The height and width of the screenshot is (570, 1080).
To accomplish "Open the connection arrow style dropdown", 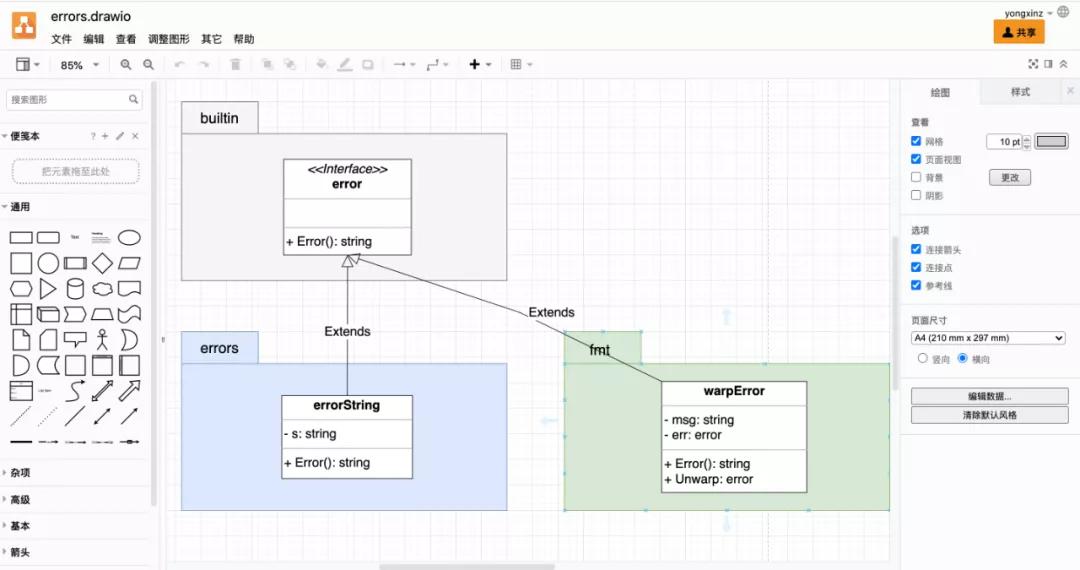I will tap(404, 64).
